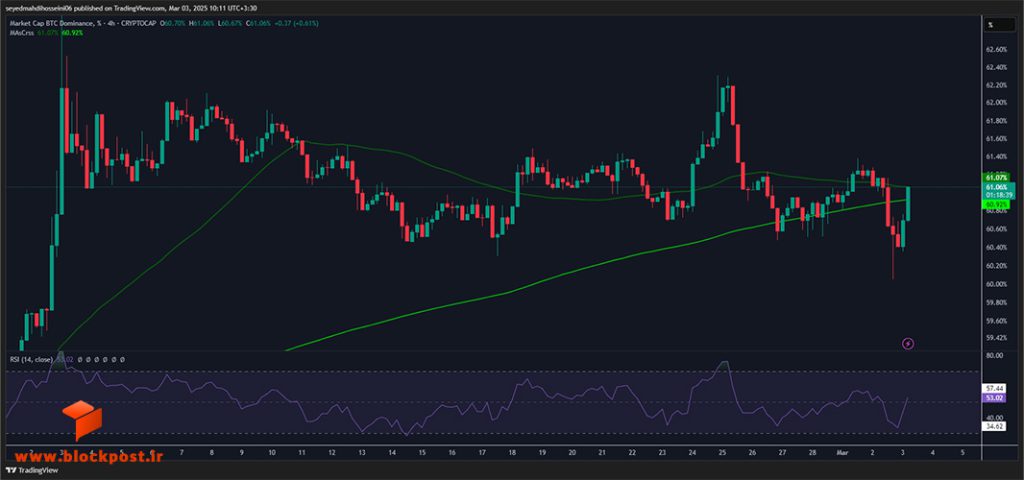Click the 34.62 RSI axis value
Image resolution: width=1024 pixels, height=480 pixels.
[995, 426]
